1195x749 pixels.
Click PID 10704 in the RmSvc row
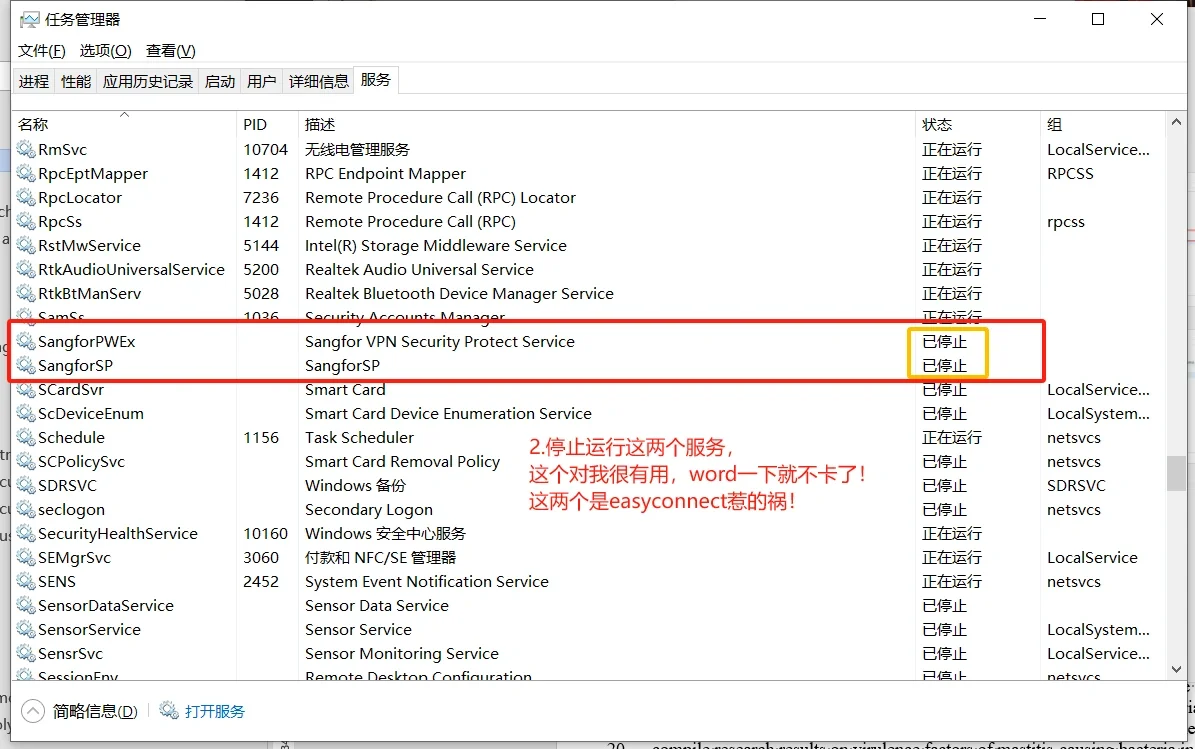265,149
